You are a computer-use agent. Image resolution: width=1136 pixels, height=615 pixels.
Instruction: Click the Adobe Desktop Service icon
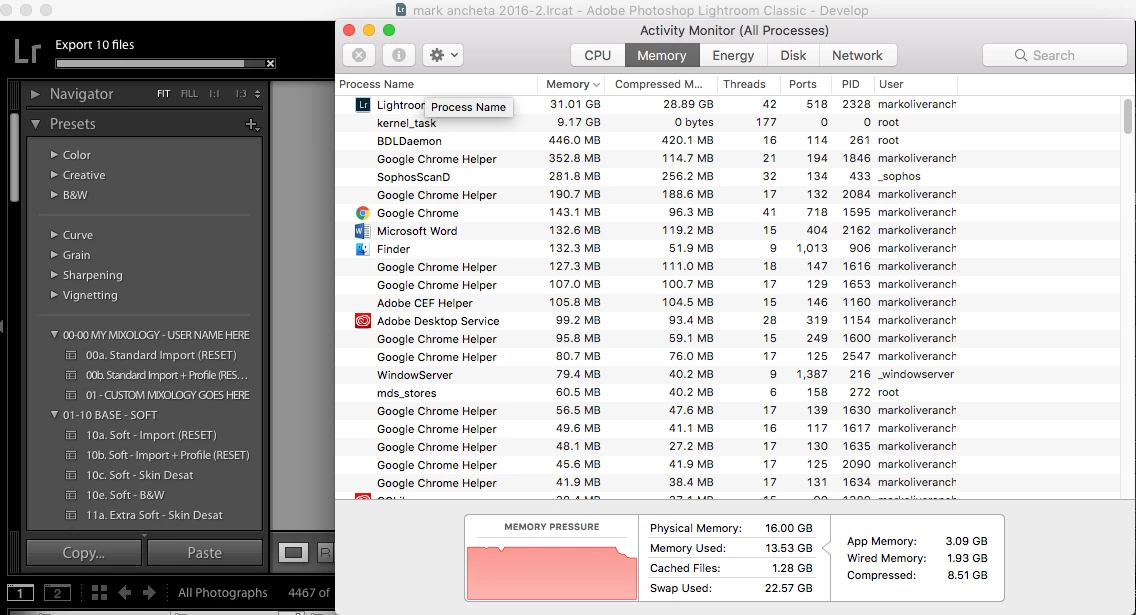click(x=363, y=321)
